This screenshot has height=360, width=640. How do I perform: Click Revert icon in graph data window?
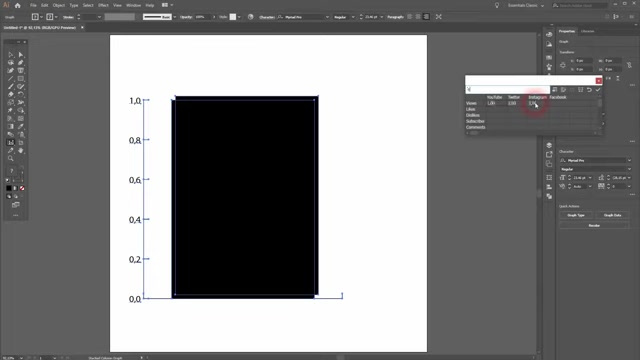tap(589, 89)
